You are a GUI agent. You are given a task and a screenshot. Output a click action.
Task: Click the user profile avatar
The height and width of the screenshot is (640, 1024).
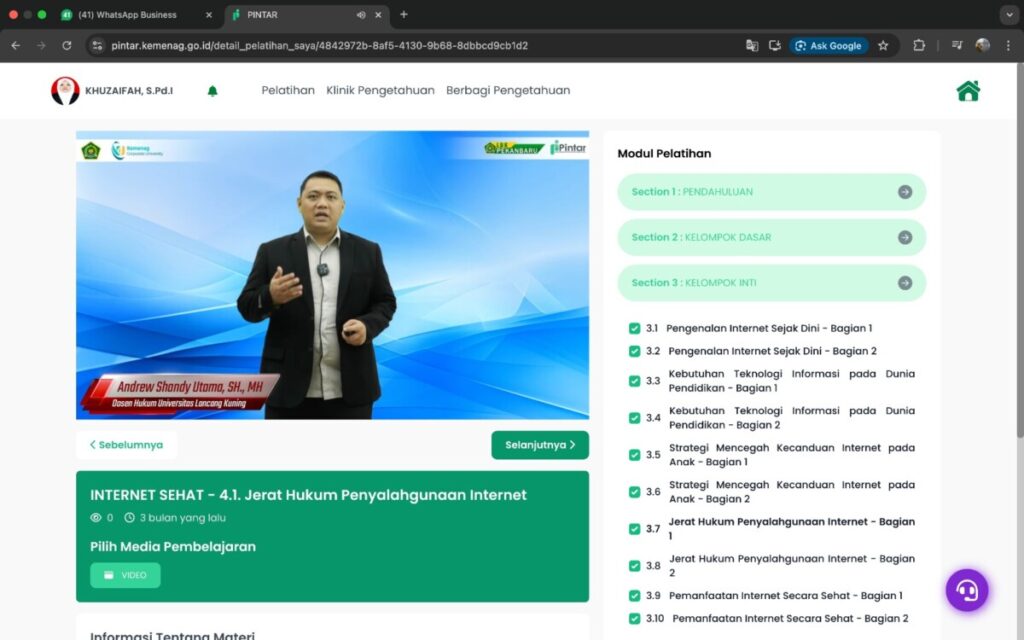(65, 91)
